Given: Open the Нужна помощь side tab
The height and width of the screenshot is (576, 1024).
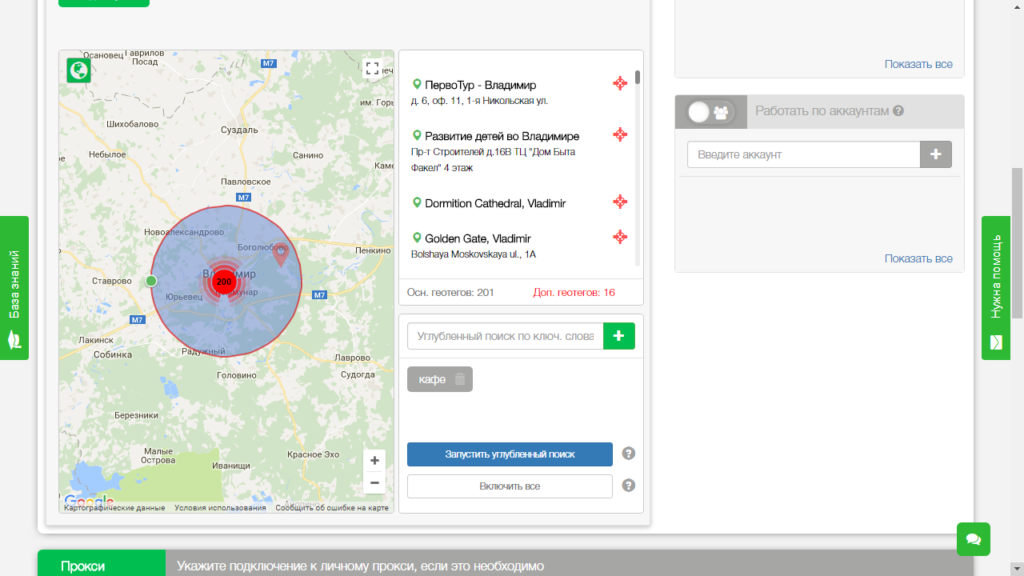Looking at the screenshot, I should 996,288.
